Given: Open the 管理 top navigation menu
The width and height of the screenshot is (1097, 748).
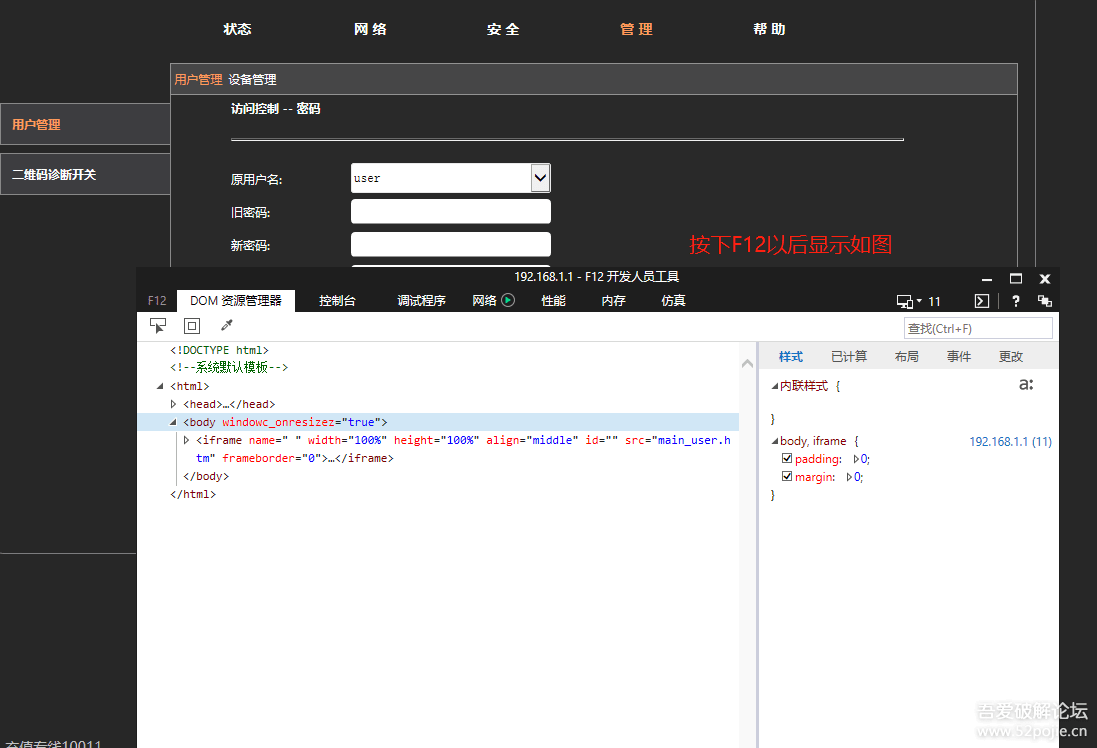Looking at the screenshot, I should (636, 29).
